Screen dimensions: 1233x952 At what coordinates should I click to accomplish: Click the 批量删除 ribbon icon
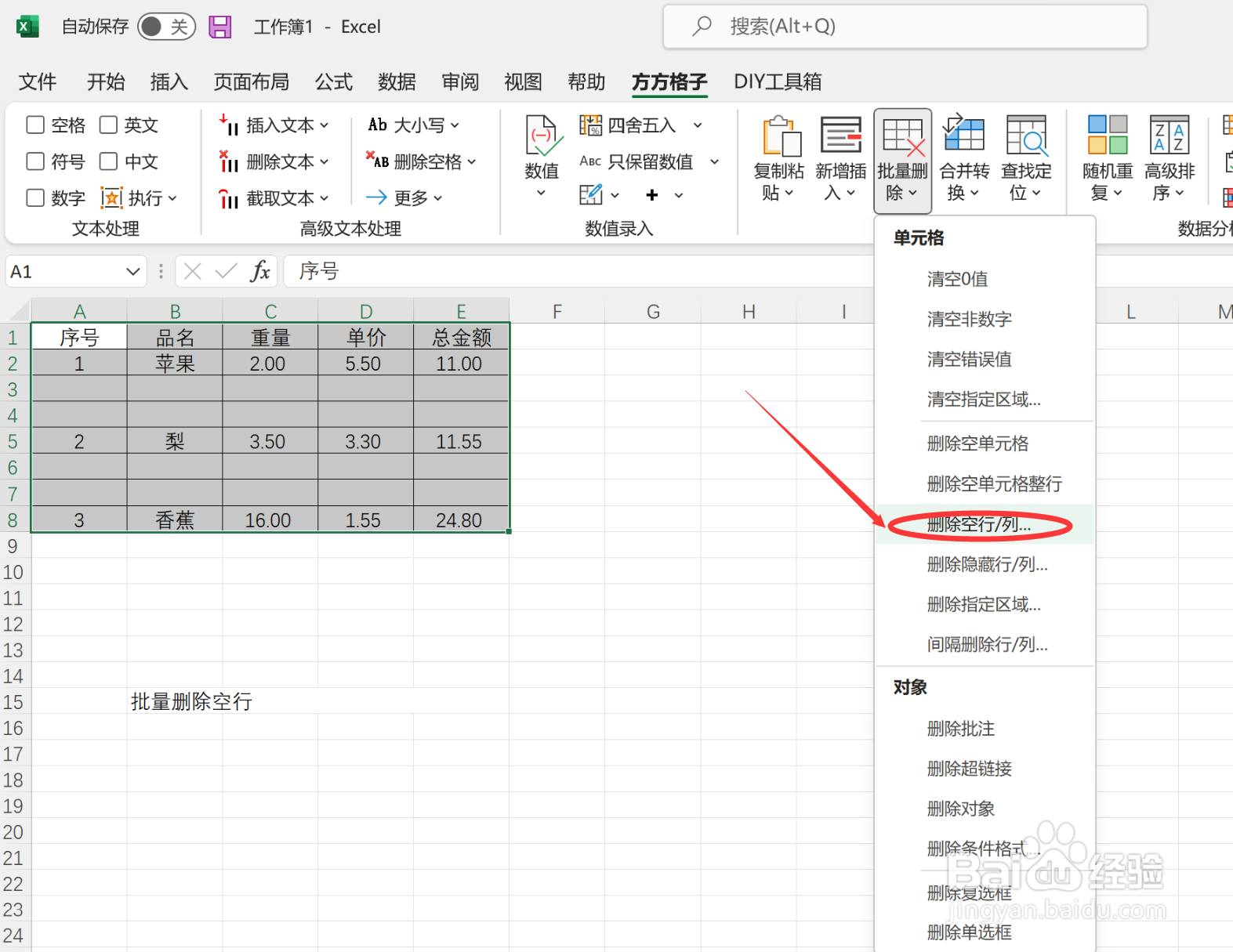pyautogui.click(x=903, y=136)
